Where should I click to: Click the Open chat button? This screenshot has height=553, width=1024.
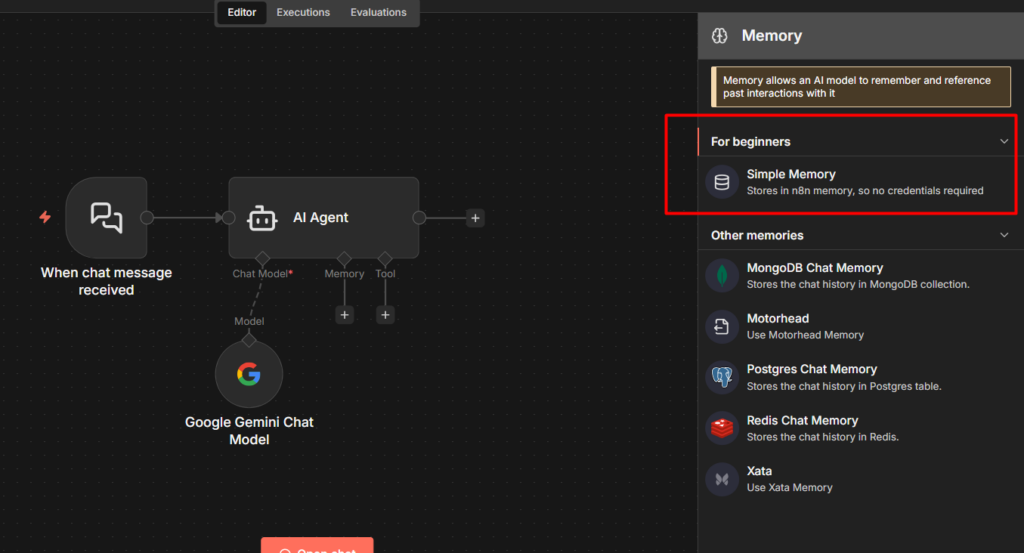[x=317, y=546]
